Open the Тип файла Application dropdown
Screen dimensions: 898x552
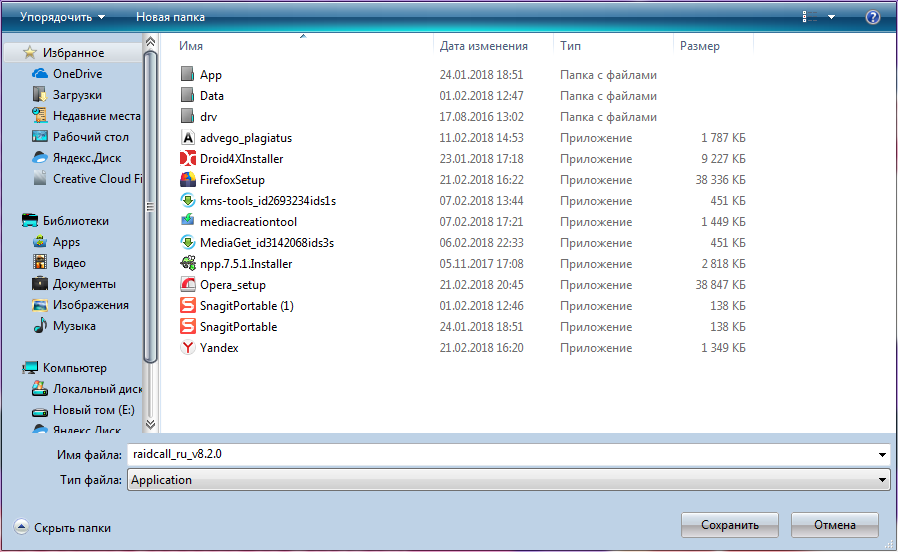(509, 480)
